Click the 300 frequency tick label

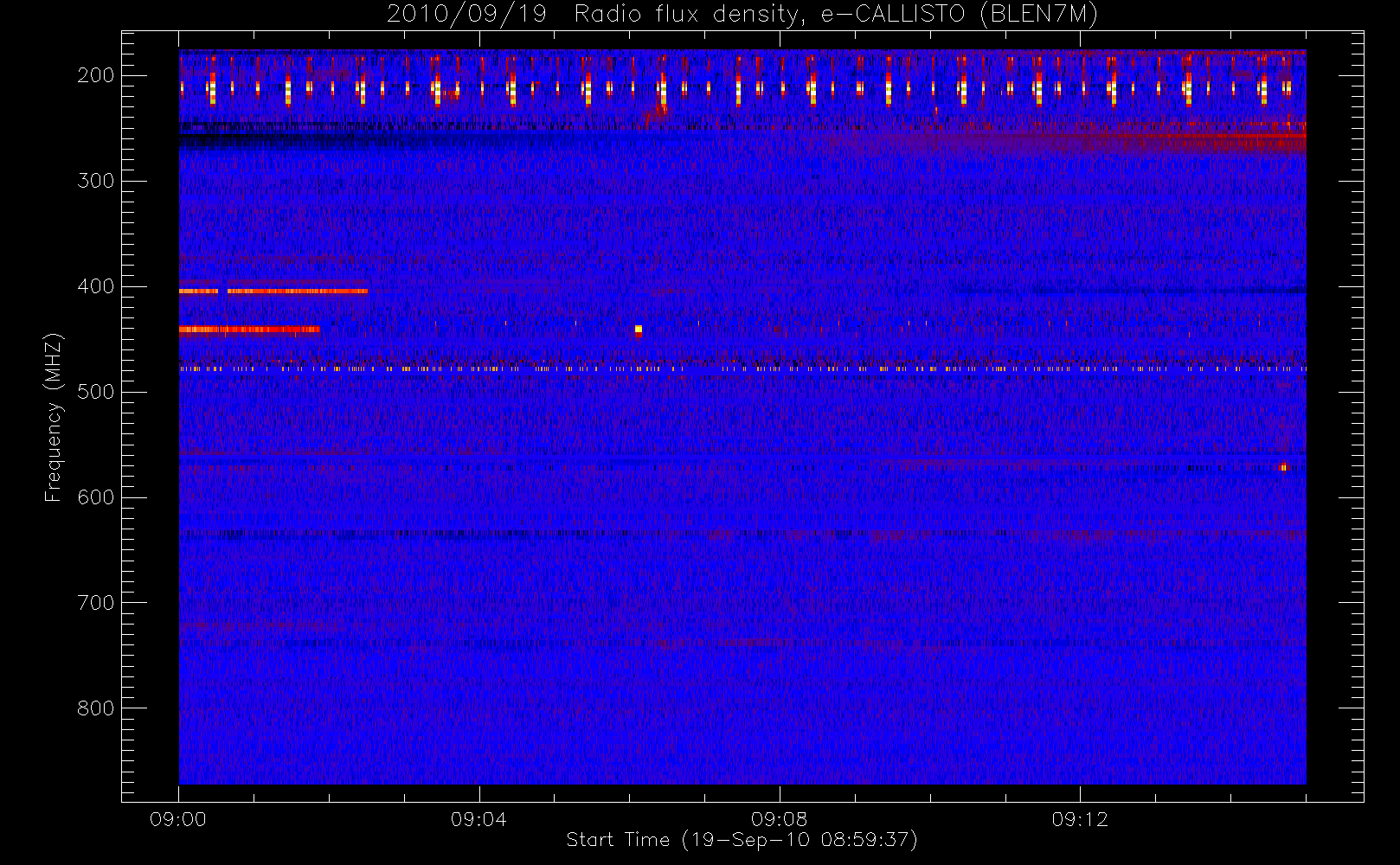click(96, 181)
